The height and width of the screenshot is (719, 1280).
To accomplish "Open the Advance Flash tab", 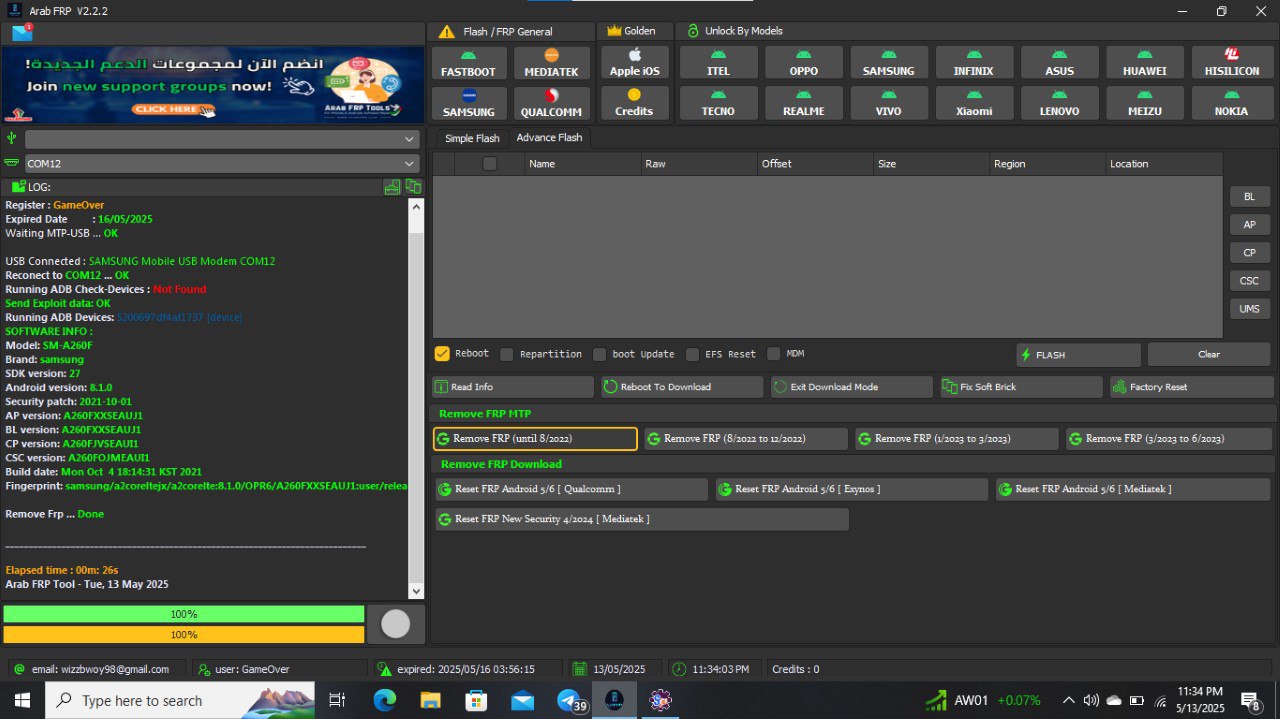I will tap(549, 137).
